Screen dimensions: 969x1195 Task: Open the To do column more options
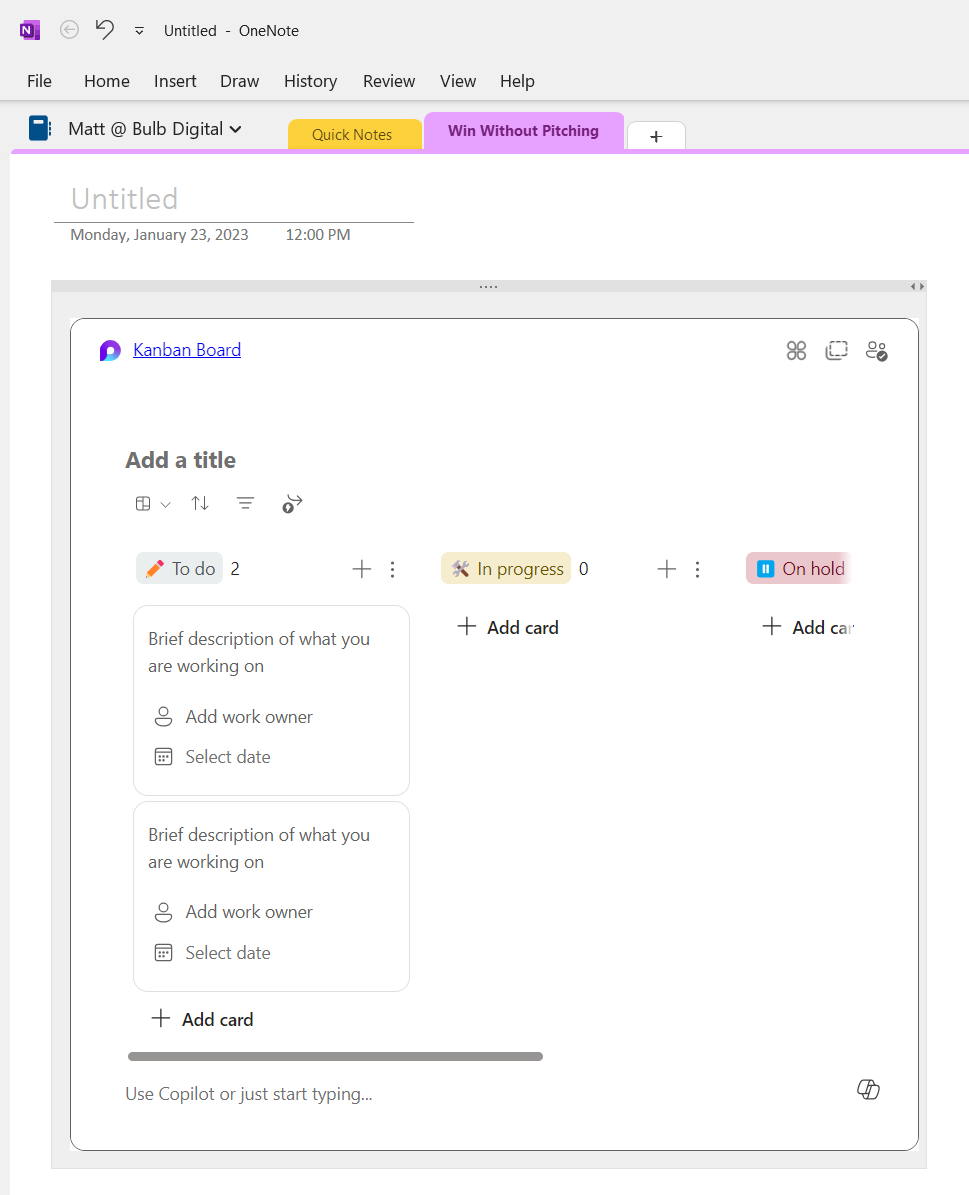[393, 569]
